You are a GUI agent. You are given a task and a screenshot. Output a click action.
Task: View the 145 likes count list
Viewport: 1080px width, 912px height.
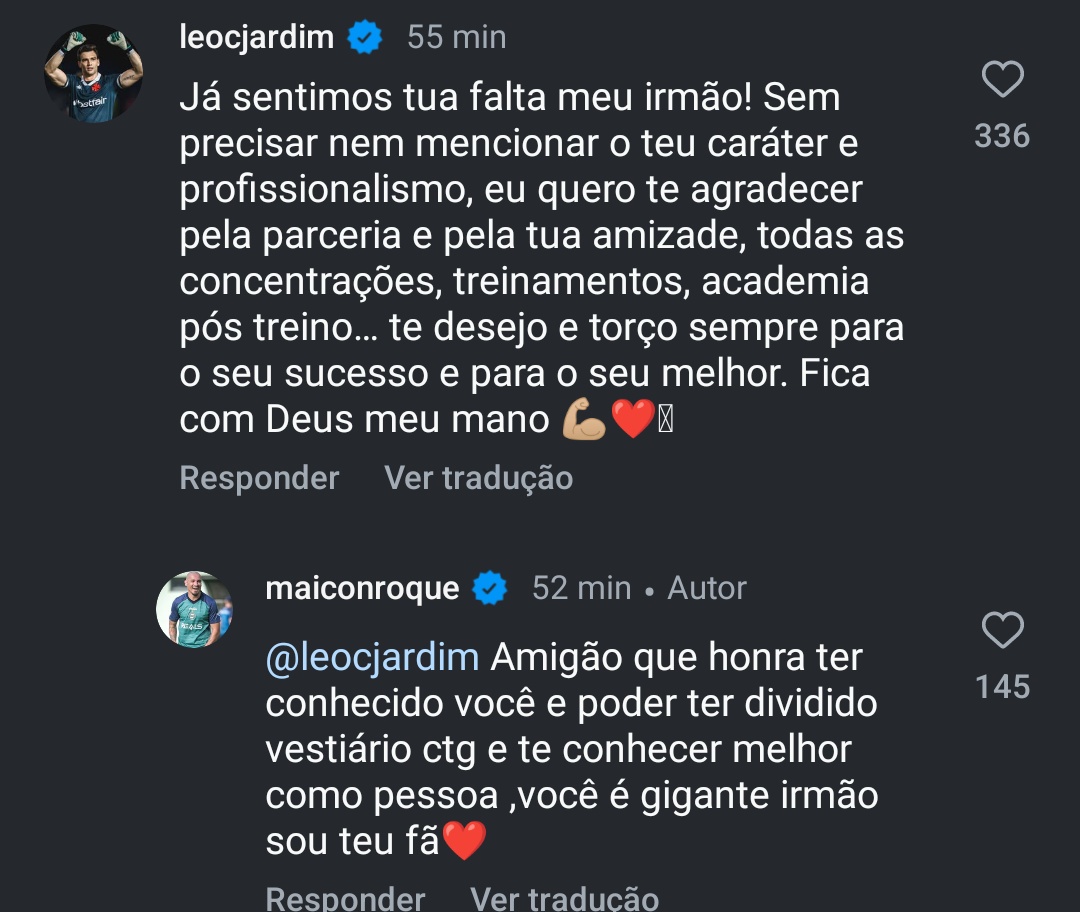pyautogui.click(x=1002, y=687)
